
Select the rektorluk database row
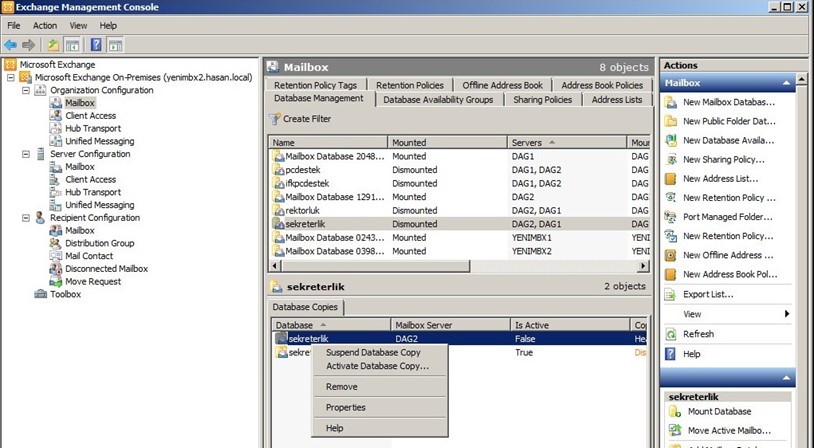(x=459, y=210)
